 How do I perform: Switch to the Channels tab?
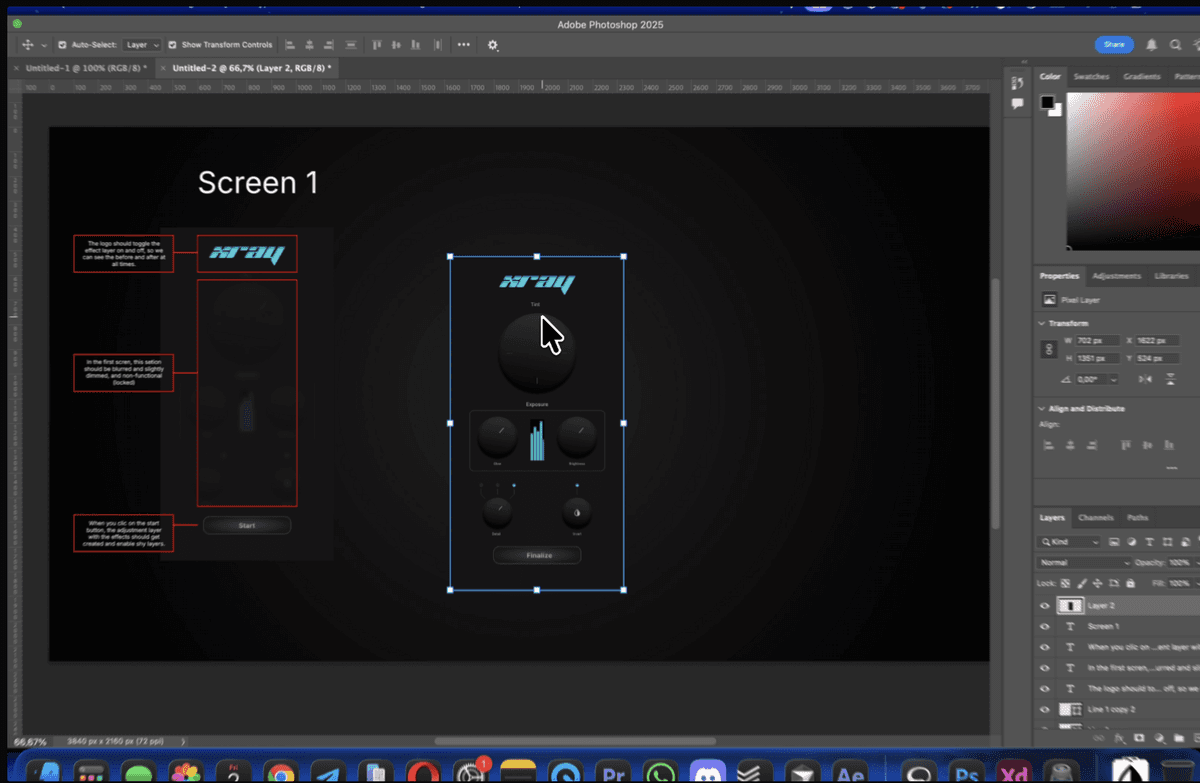coord(1096,517)
